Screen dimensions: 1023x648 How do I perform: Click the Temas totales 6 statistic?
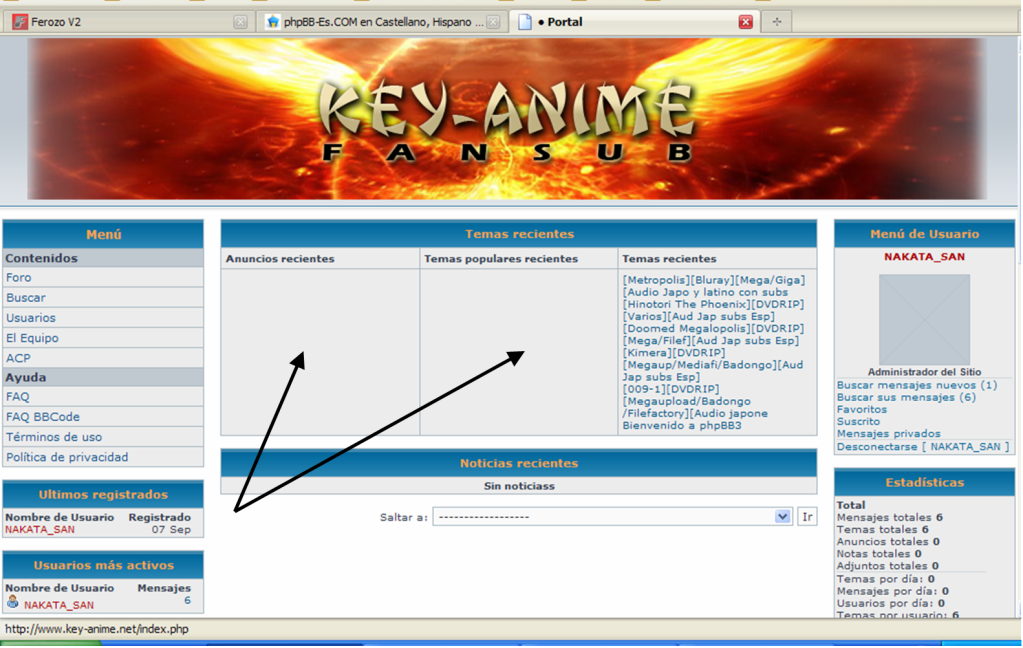(x=883, y=530)
